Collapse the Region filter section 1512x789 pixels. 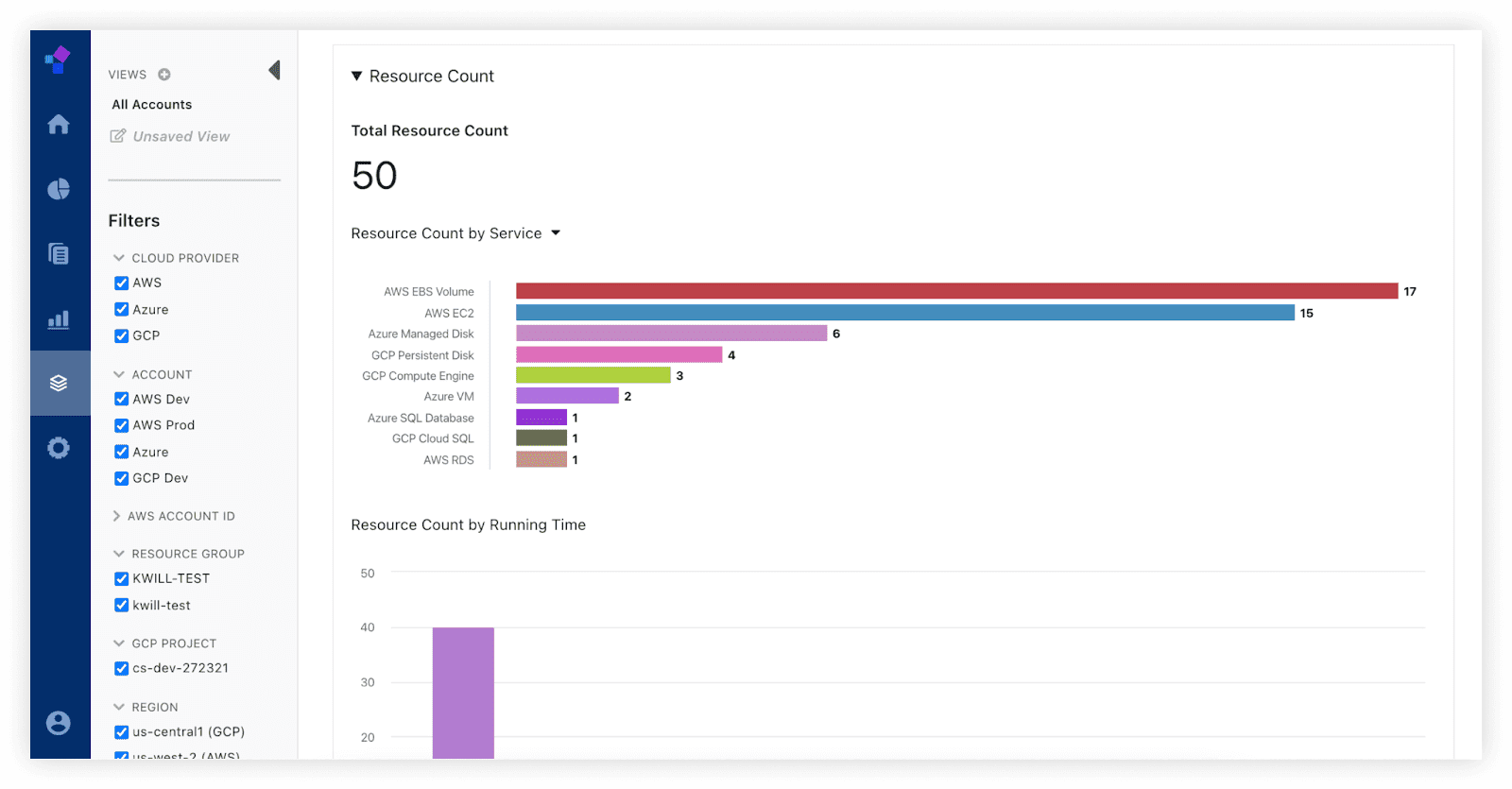point(119,707)
